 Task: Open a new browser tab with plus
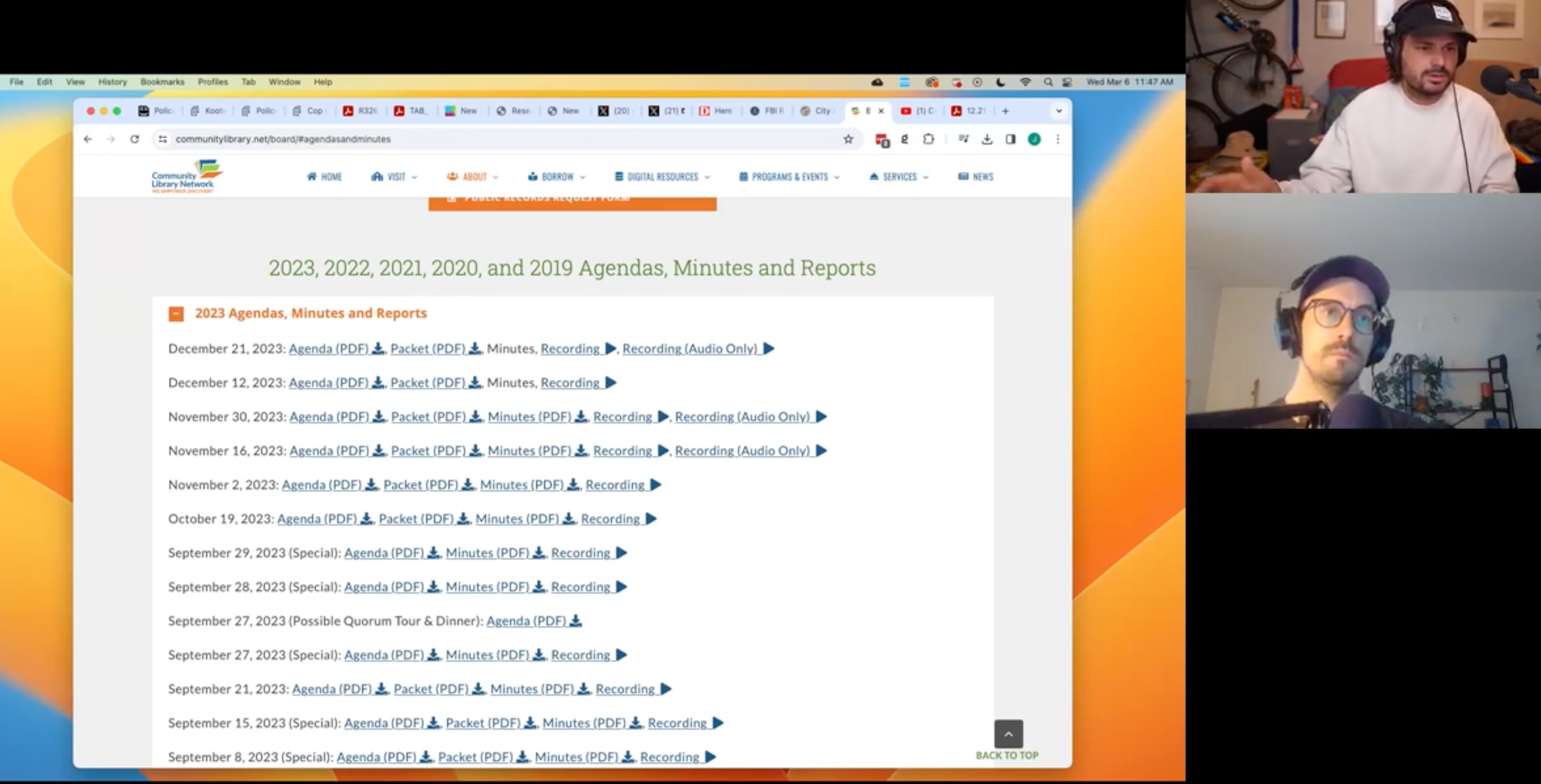(x=1006, y=111)
